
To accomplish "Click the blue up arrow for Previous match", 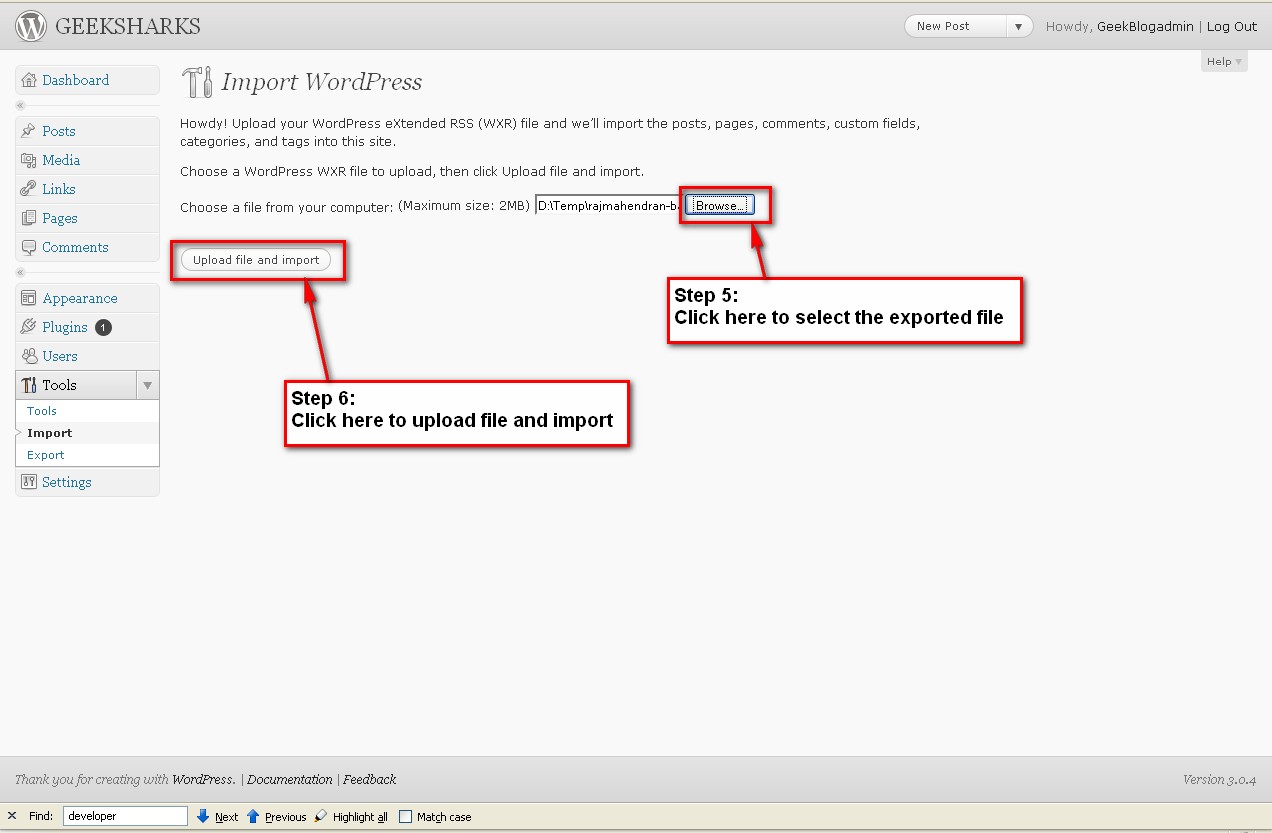I will pyautogui.click(x=253, y=816).
